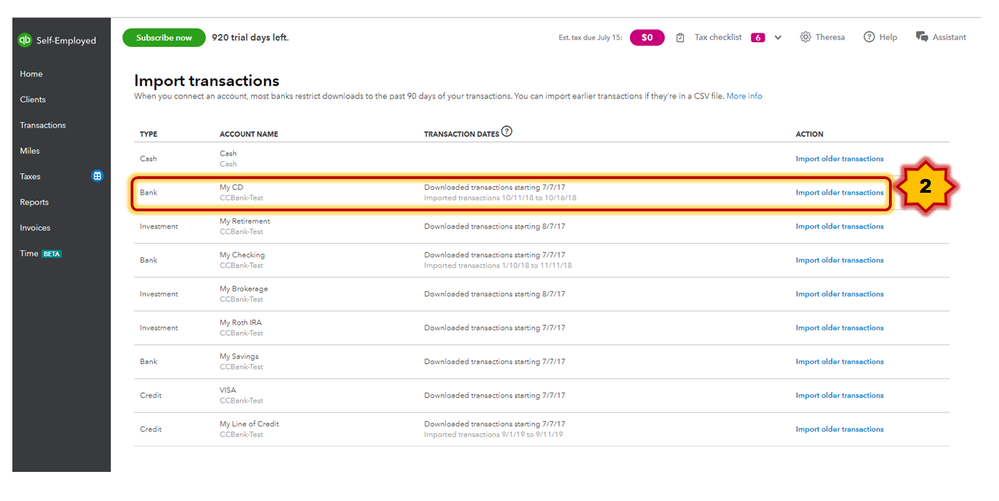Click the Investment type for My Brokerage
Image resolution: width=999 pixels, height=501 pixels.
tap(159, 294)
